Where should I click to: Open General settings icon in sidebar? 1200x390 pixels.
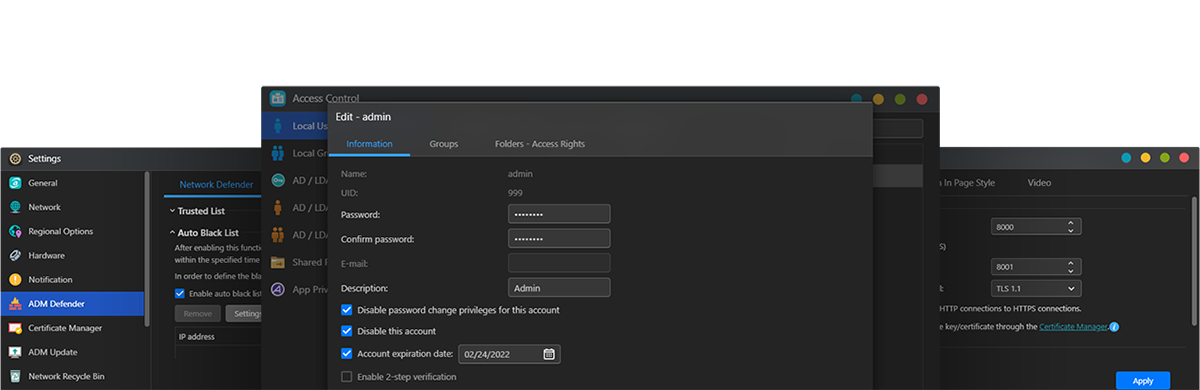coord(15,183)
